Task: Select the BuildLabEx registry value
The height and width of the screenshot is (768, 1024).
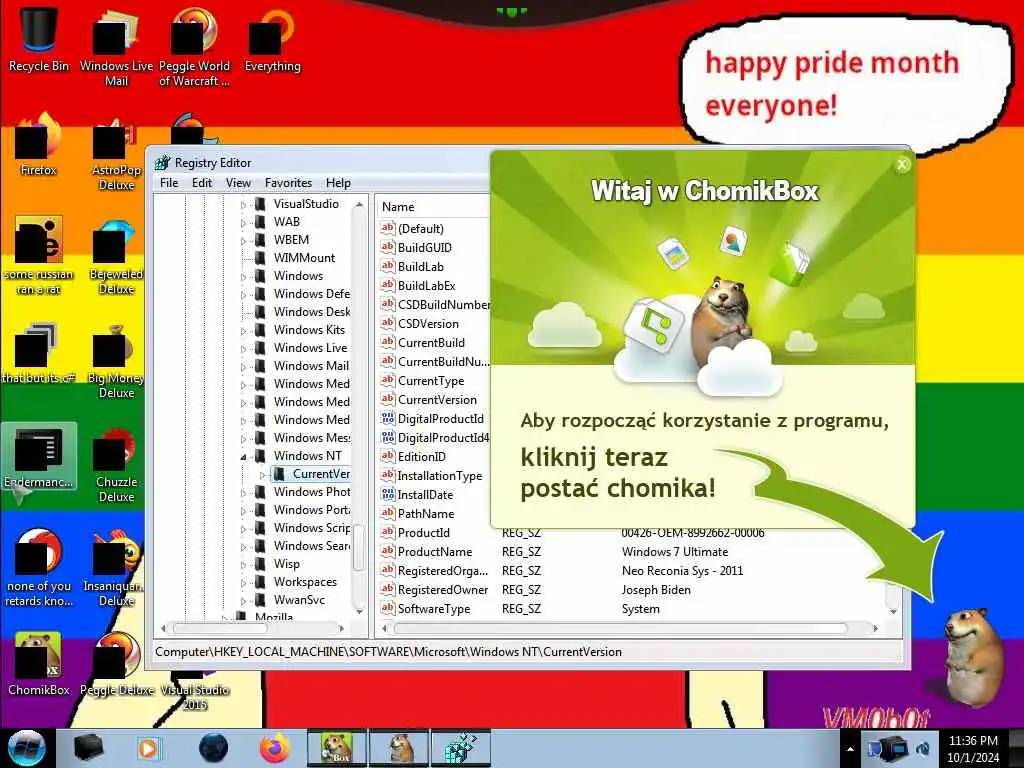Action: click(426, 285)
